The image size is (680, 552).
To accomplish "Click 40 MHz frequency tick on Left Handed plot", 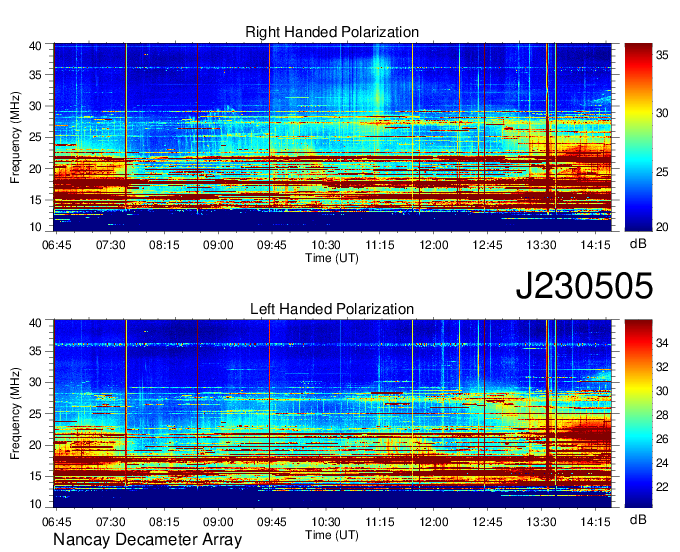I will pyautogui.click(x=35, y=323).
